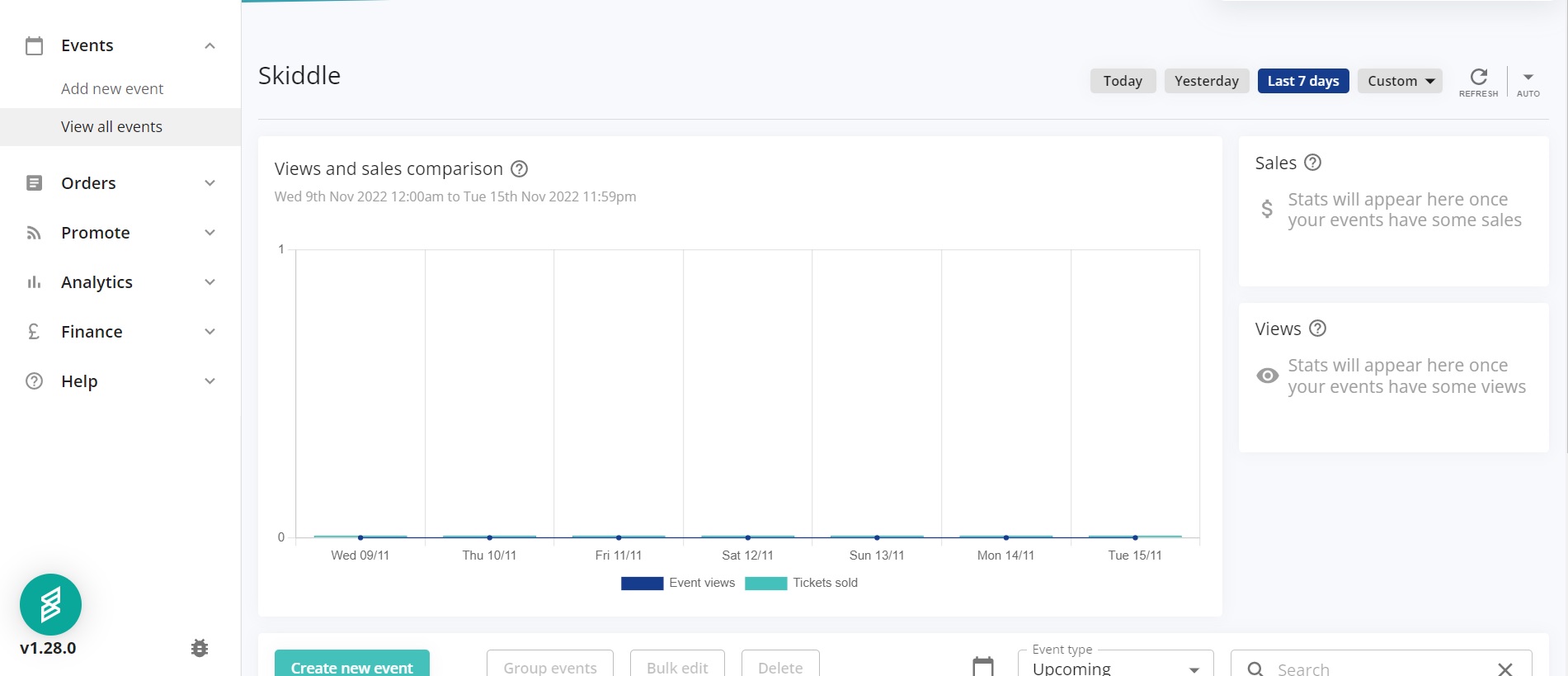Viewport: 1568px width, 676px height.
Task: Collapse the Events menu section
Action: 210,45
